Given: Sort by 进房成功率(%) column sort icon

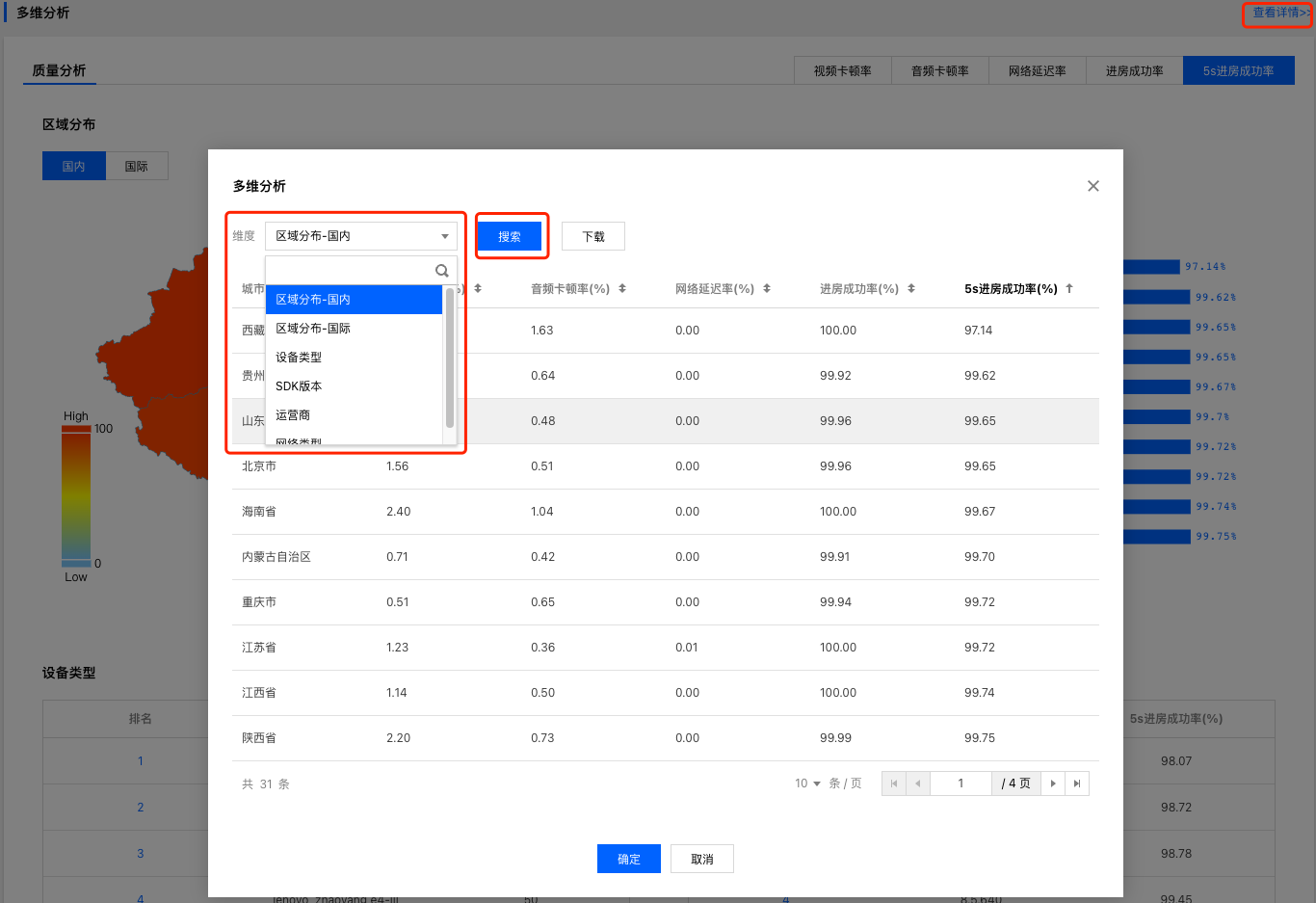Looking at the screenshot, I should [x=911, y=289].
